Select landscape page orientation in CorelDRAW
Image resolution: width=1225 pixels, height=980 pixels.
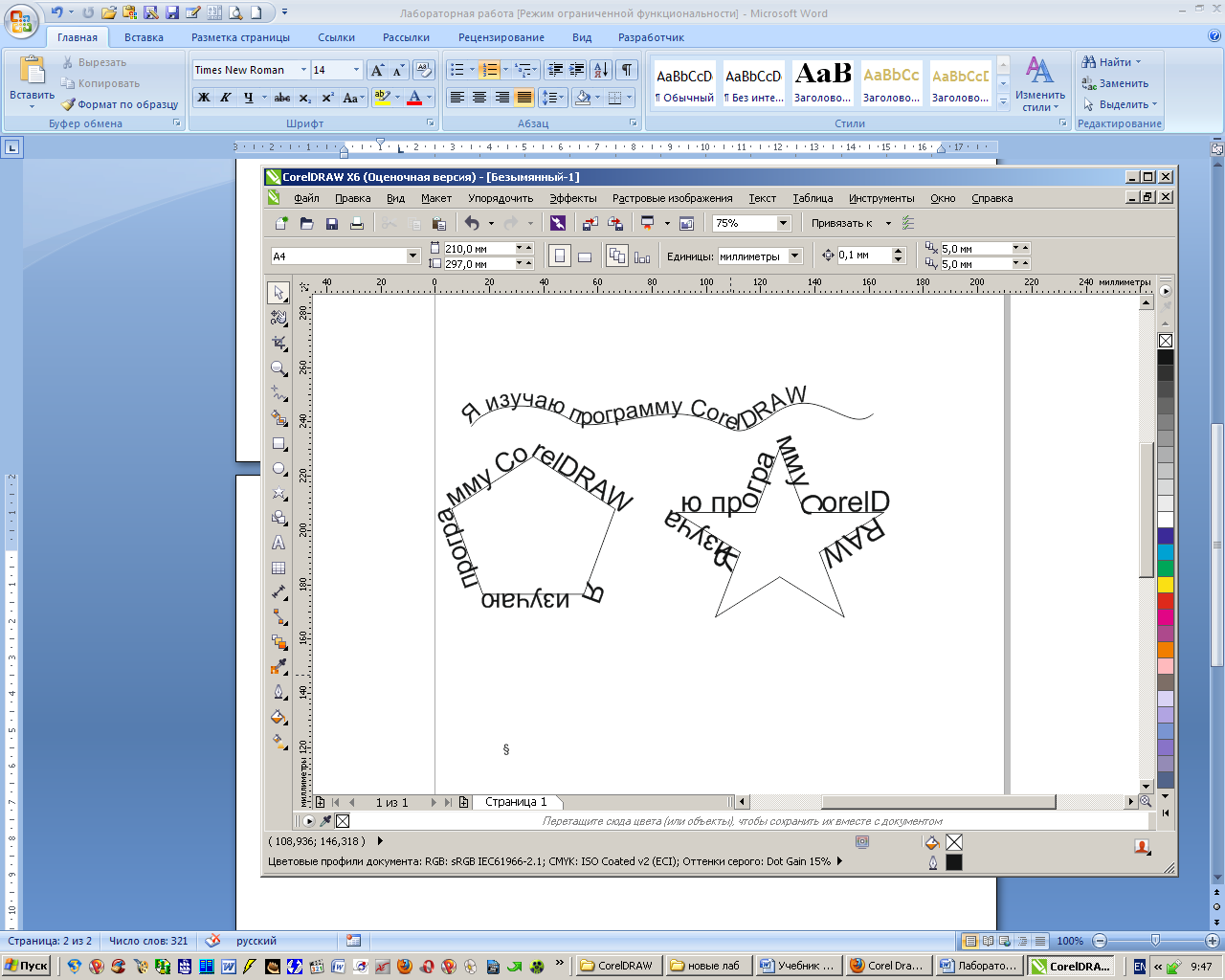pos(585,256)
